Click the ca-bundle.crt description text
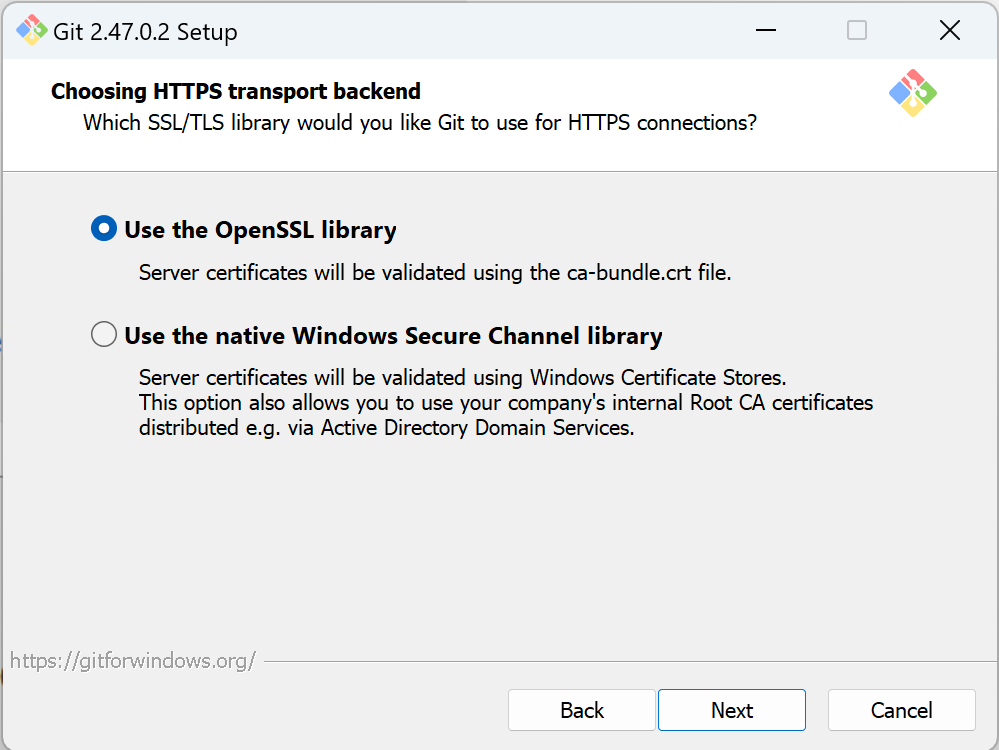Image resolution: width=999 pixels, height=750 pixels. tap(435, 273)
